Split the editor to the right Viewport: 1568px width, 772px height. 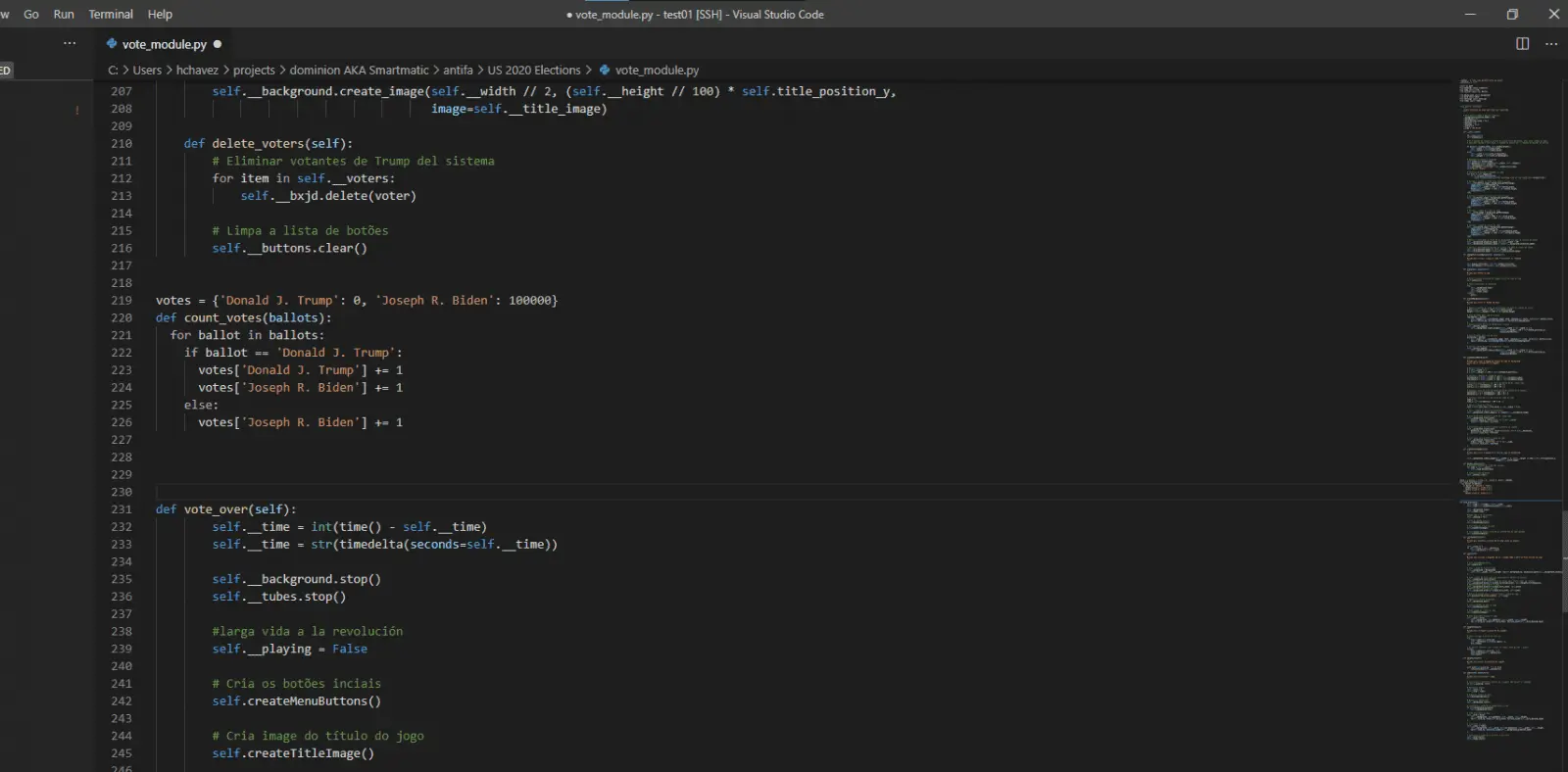(x=1522, y=44)
